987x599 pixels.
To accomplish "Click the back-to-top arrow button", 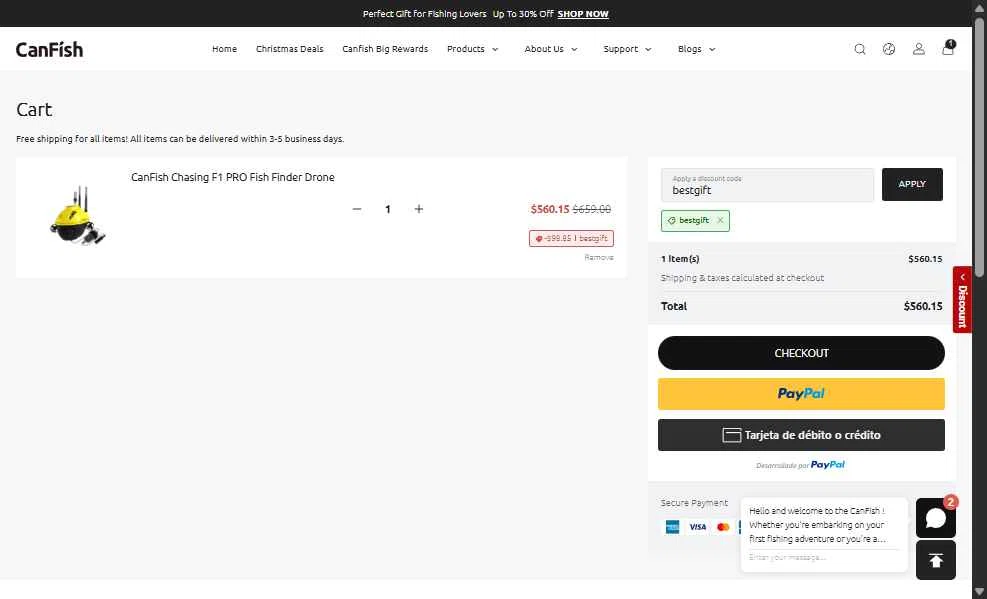I will 935,560.
